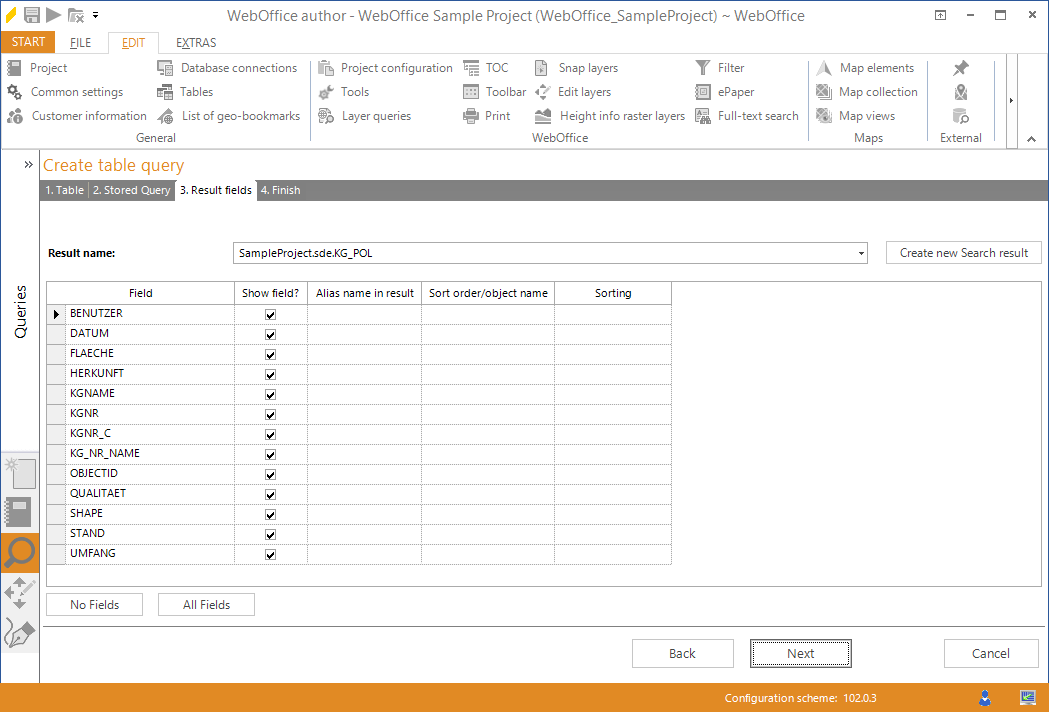Select the "1. Table" wizard step
The height and width of the screenshot is (712, 1049).
tap(64, 190)
